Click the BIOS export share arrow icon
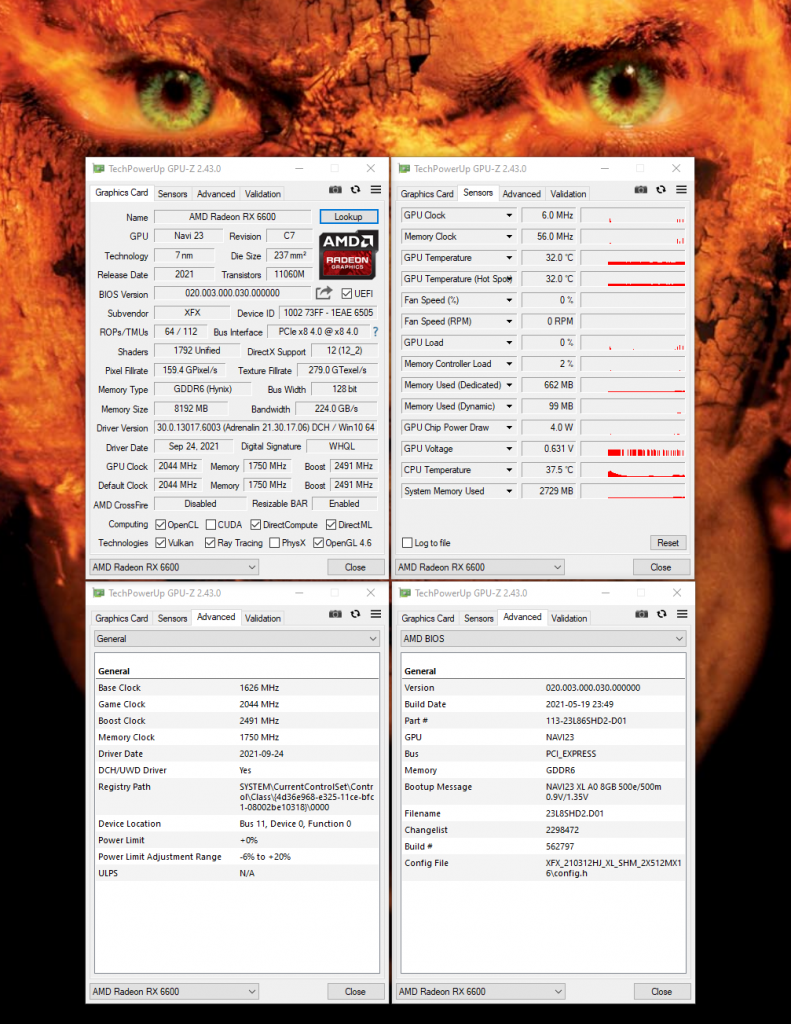The height and width of the screenshot is (1024, 791). click(324, 293)
